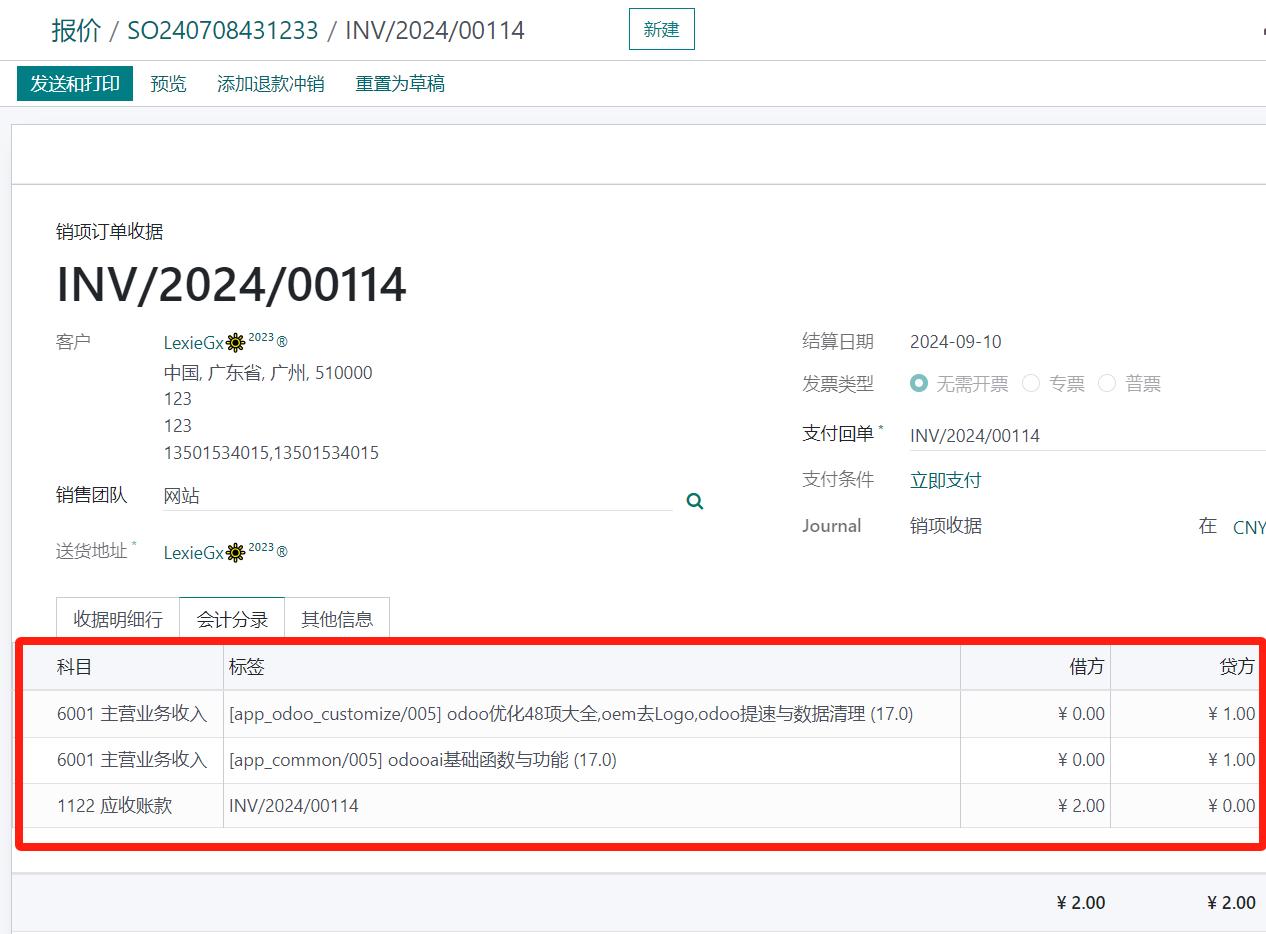Viewport: 1266px width, 934px height.
Task: Click the CNY currency link
Action: pos(1248,527)
